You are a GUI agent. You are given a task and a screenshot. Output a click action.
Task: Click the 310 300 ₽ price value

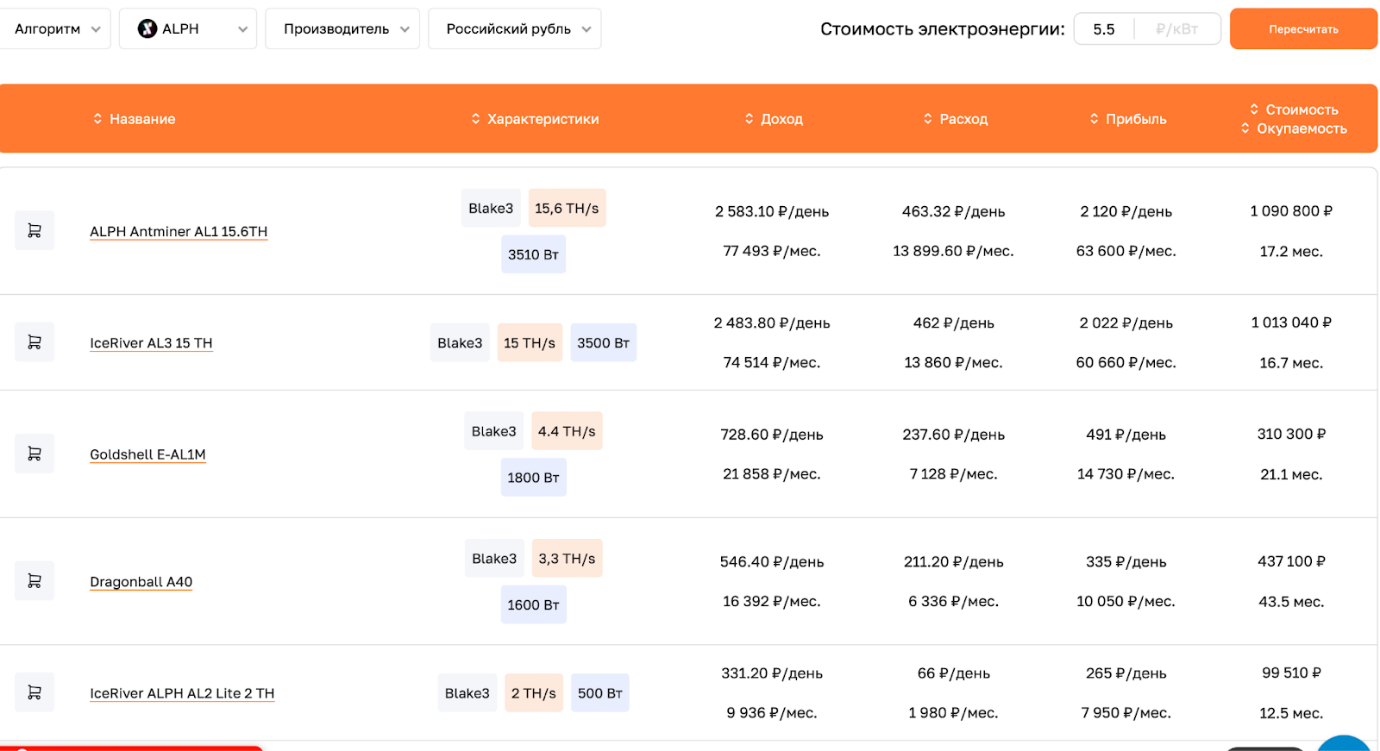click(x=1292, y=434)
